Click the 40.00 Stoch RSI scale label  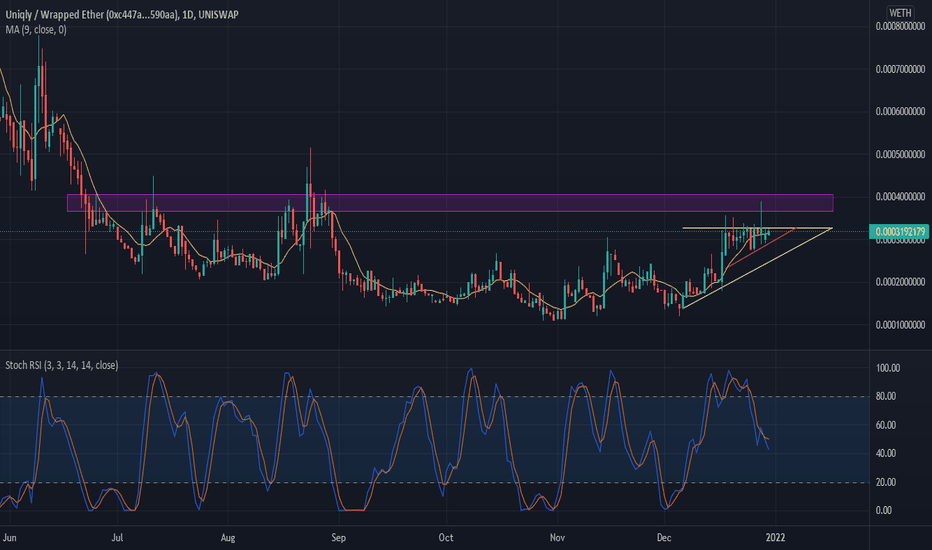pyautogui.click(x=886, y=453)
